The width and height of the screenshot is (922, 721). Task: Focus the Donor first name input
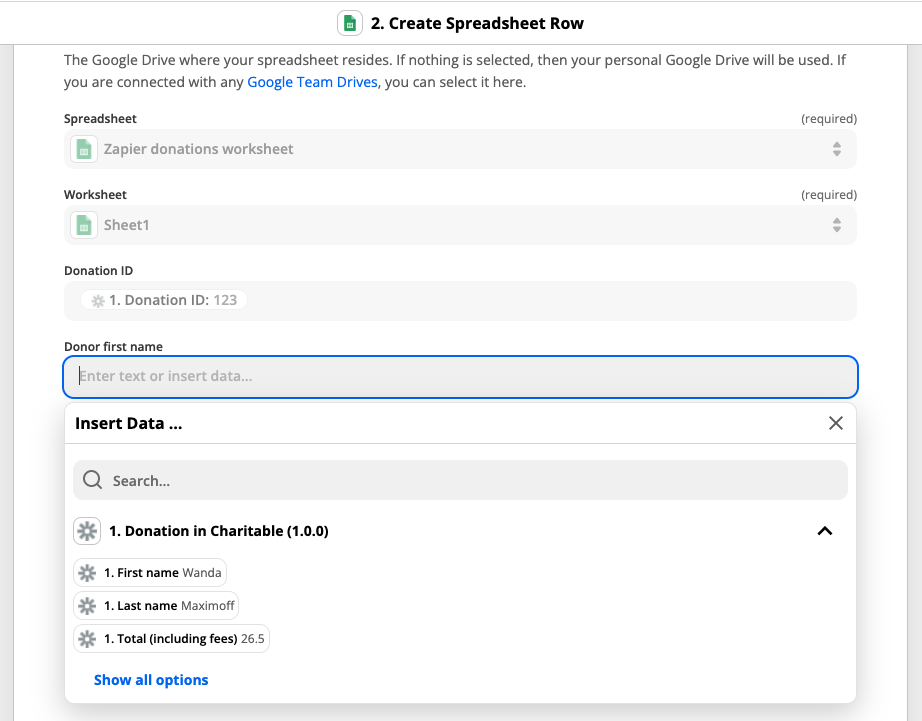point(460,376)
